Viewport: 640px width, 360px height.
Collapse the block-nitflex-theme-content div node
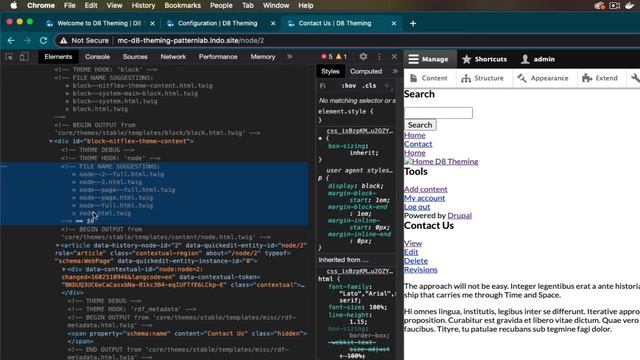point(51,141)
